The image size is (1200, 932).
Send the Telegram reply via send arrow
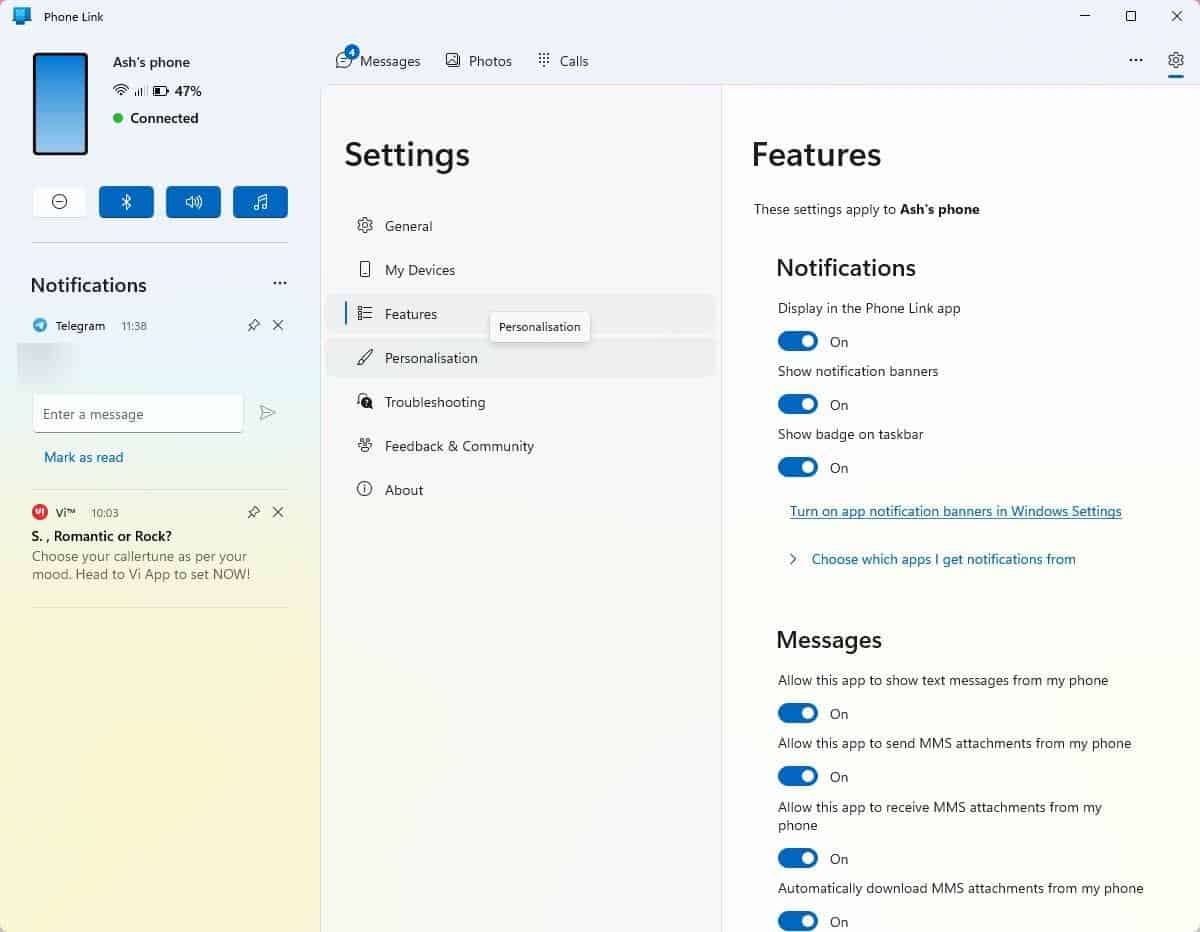tap(267, 412)
